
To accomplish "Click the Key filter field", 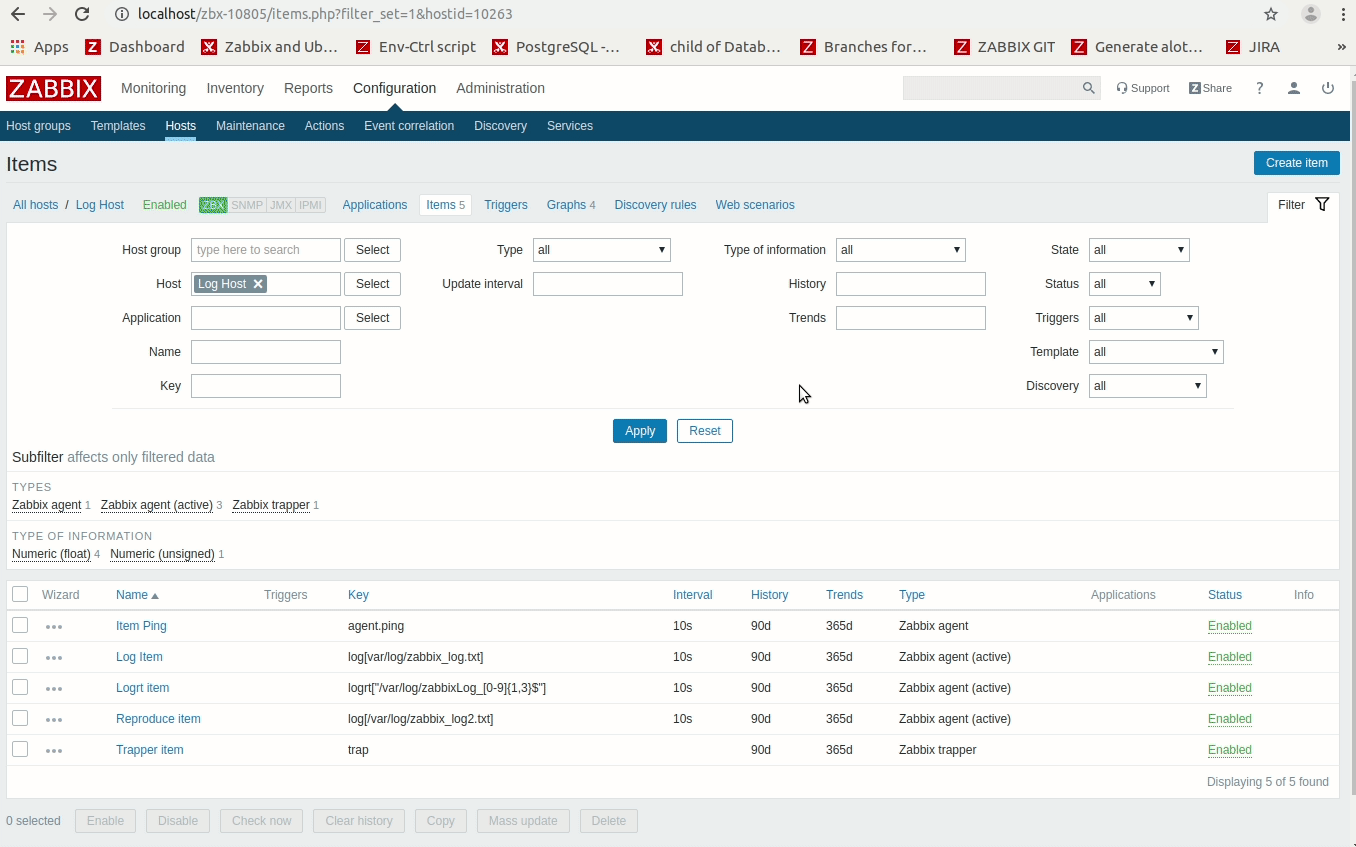I will (x=266, y=386).
